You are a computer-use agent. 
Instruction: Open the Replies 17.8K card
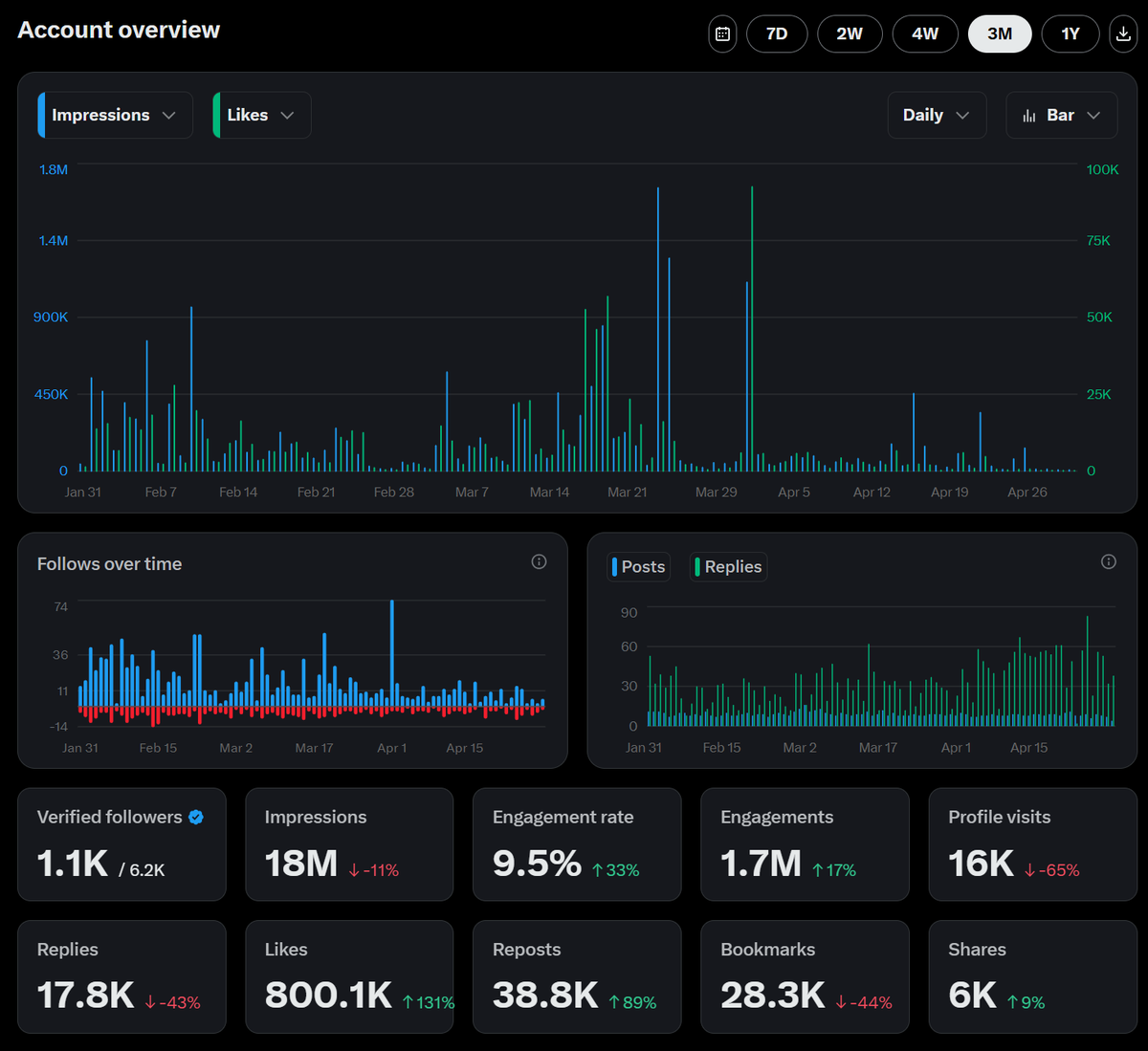[x=121, y=976]
